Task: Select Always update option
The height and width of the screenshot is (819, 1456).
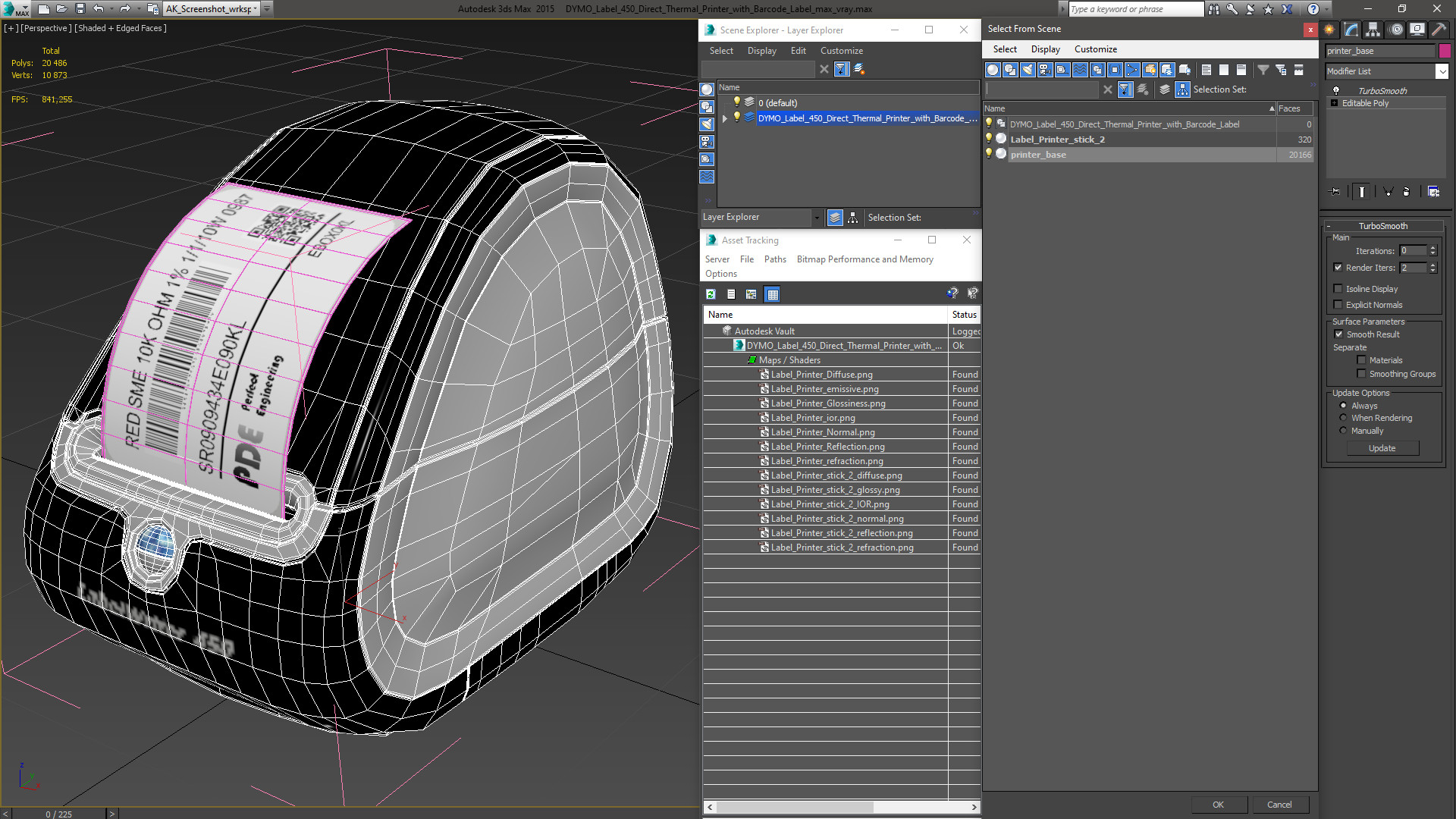Action: pos(1343,406)
